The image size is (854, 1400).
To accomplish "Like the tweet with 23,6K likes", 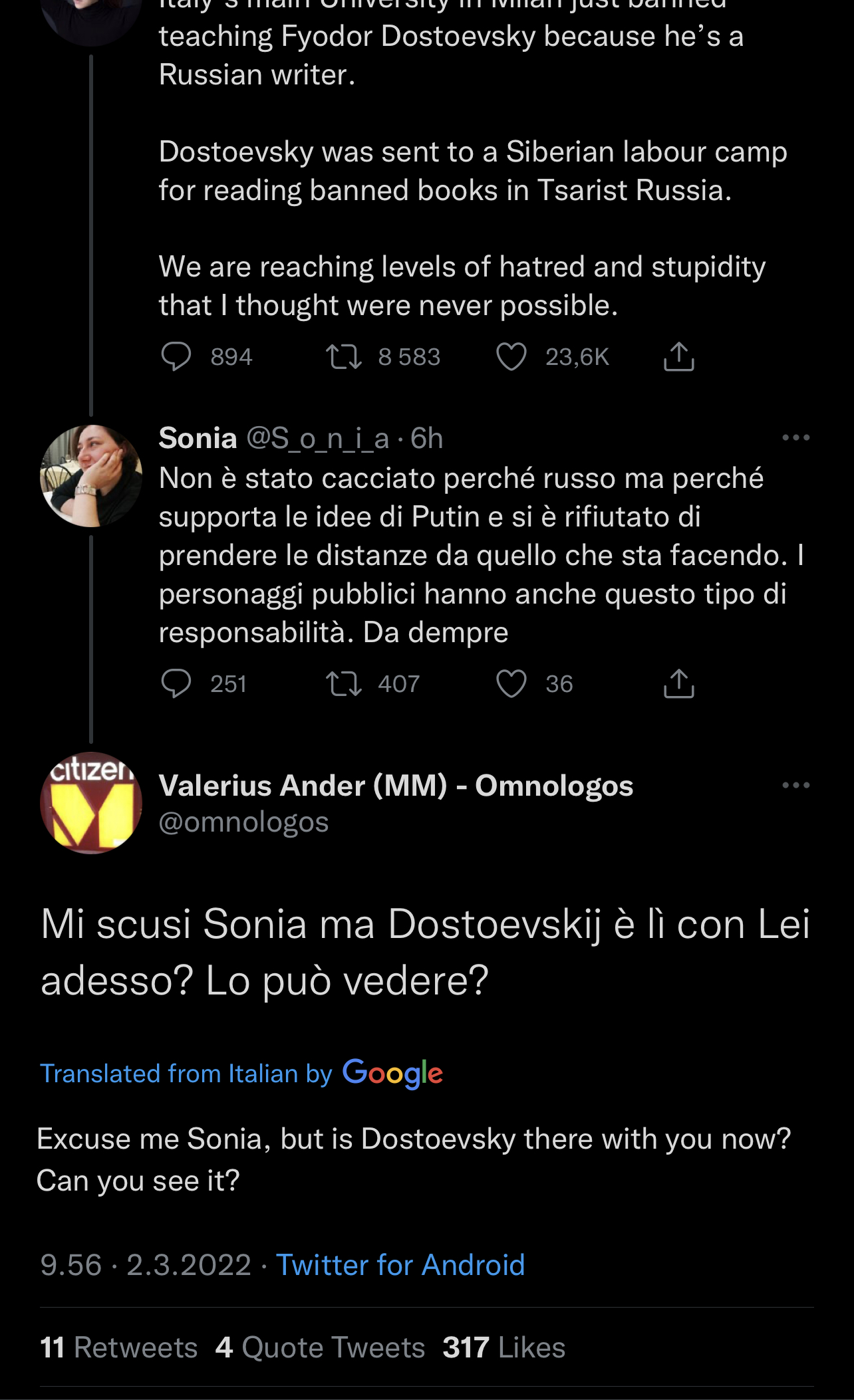I will 511,357.
